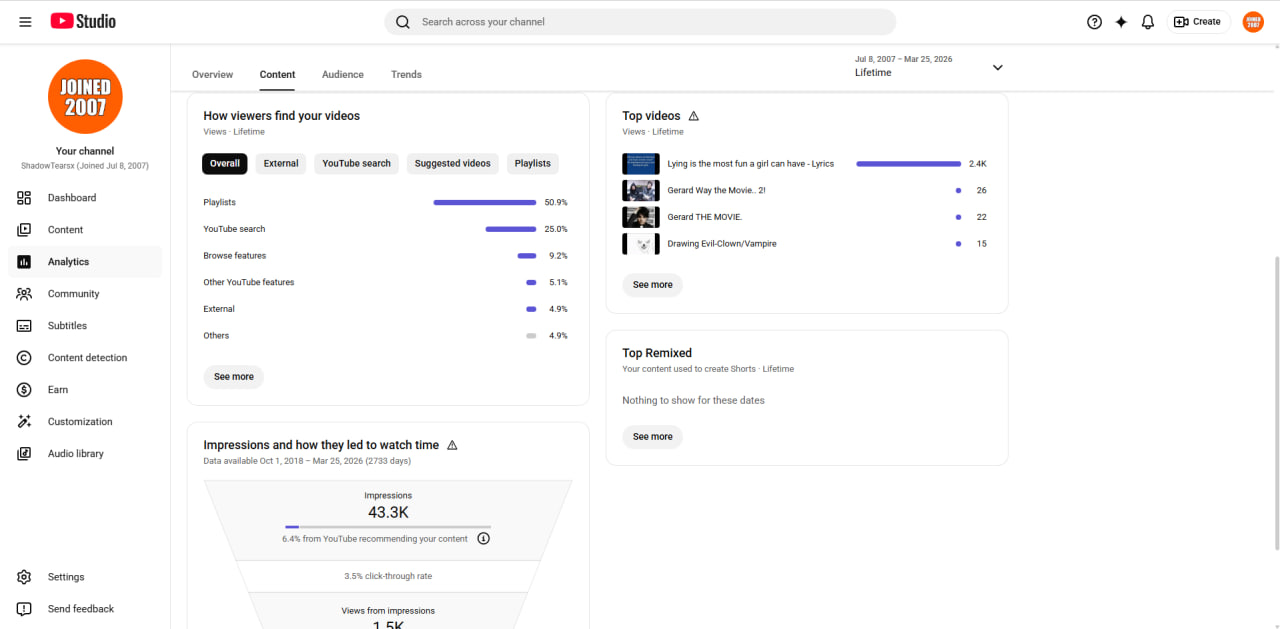Switch to the Overview tab
Viewport: 1280px width, 629px height.
pyautogui.click(x=212, y=75)
